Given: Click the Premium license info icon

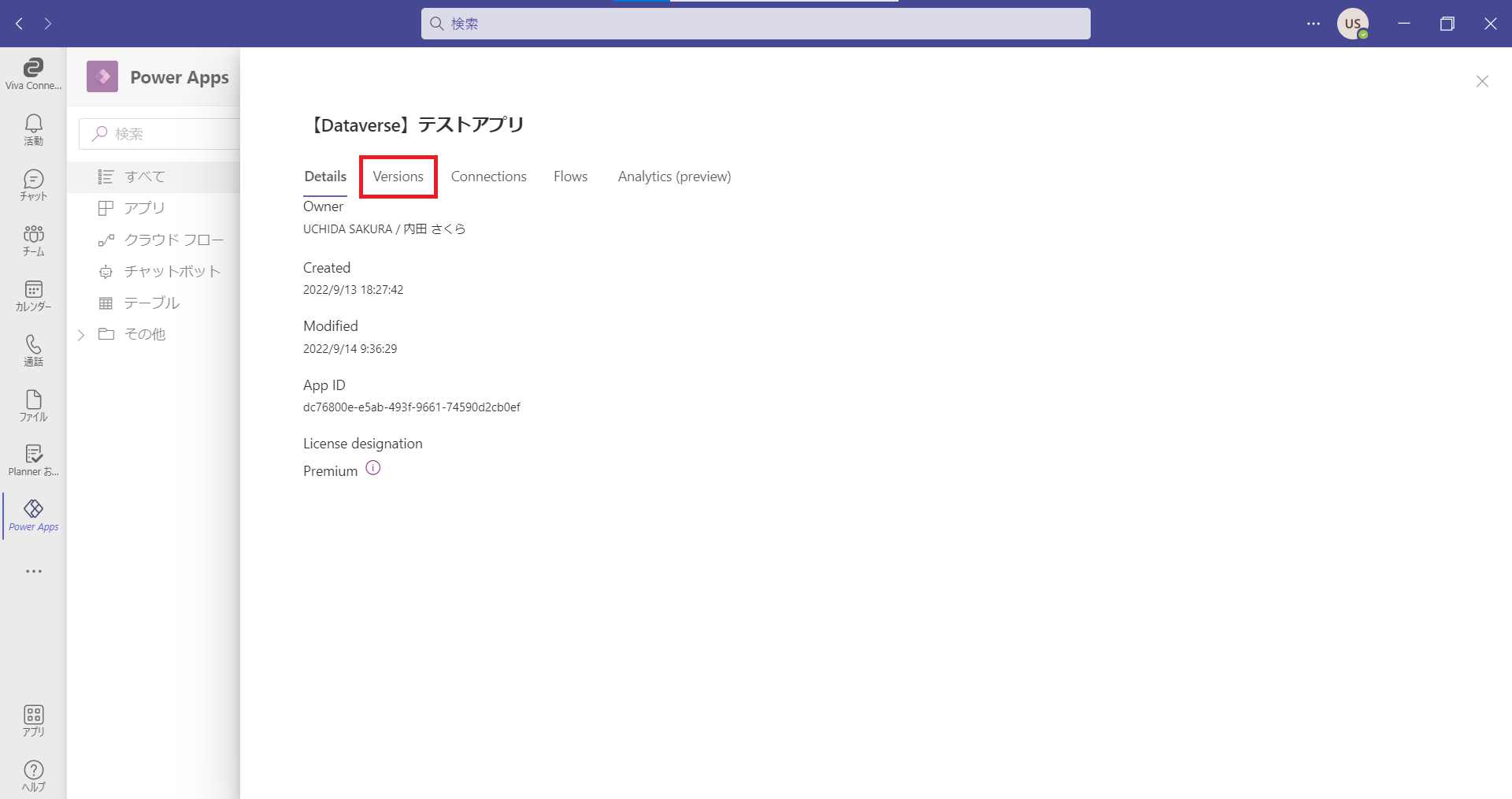Looking at the screenshot, I should (x=373, y=468).
